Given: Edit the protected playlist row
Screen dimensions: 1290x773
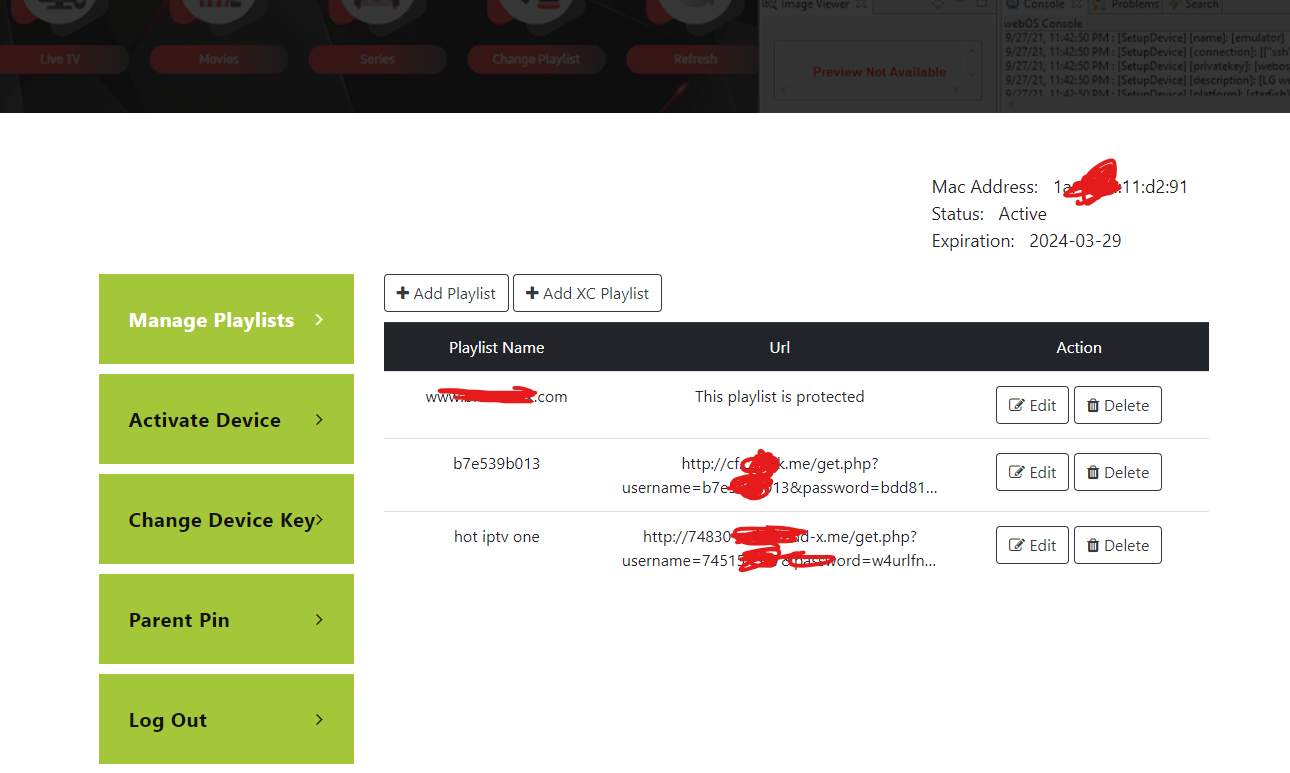Looking at the screenshot, I should point(1032,405).
